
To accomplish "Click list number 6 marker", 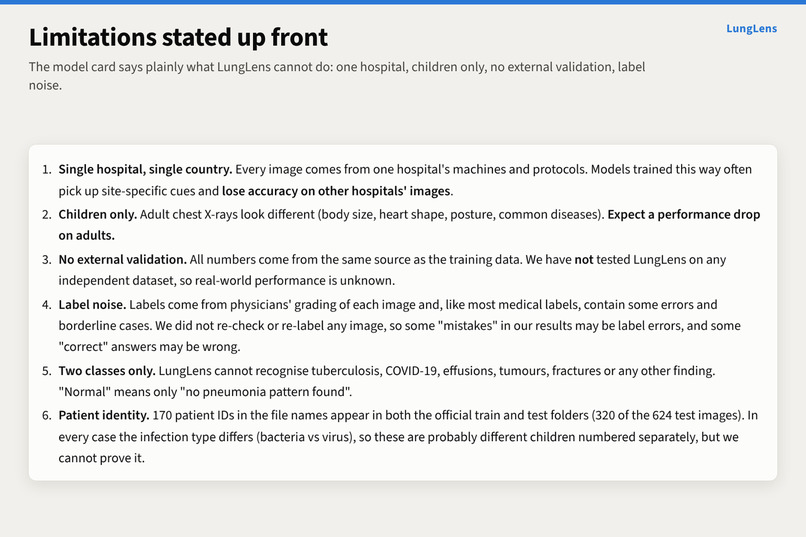I will click(x=47, y=416).
